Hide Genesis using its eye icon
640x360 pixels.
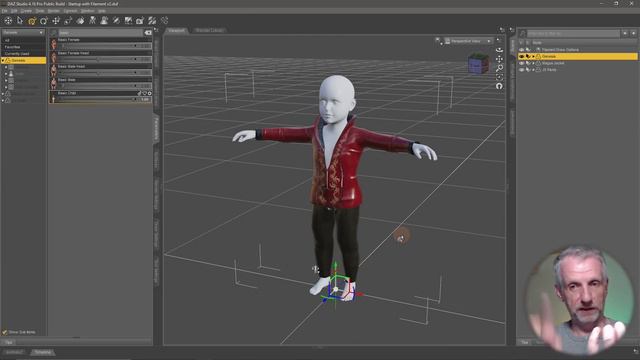click(522, 56)
